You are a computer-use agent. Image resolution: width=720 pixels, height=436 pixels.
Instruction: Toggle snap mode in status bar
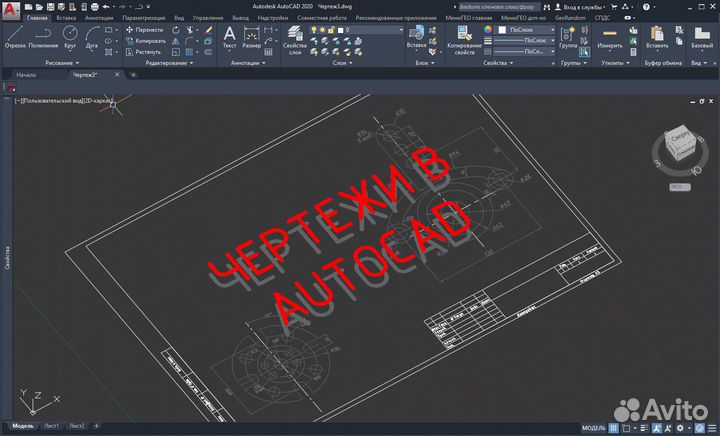pos(626,428)
